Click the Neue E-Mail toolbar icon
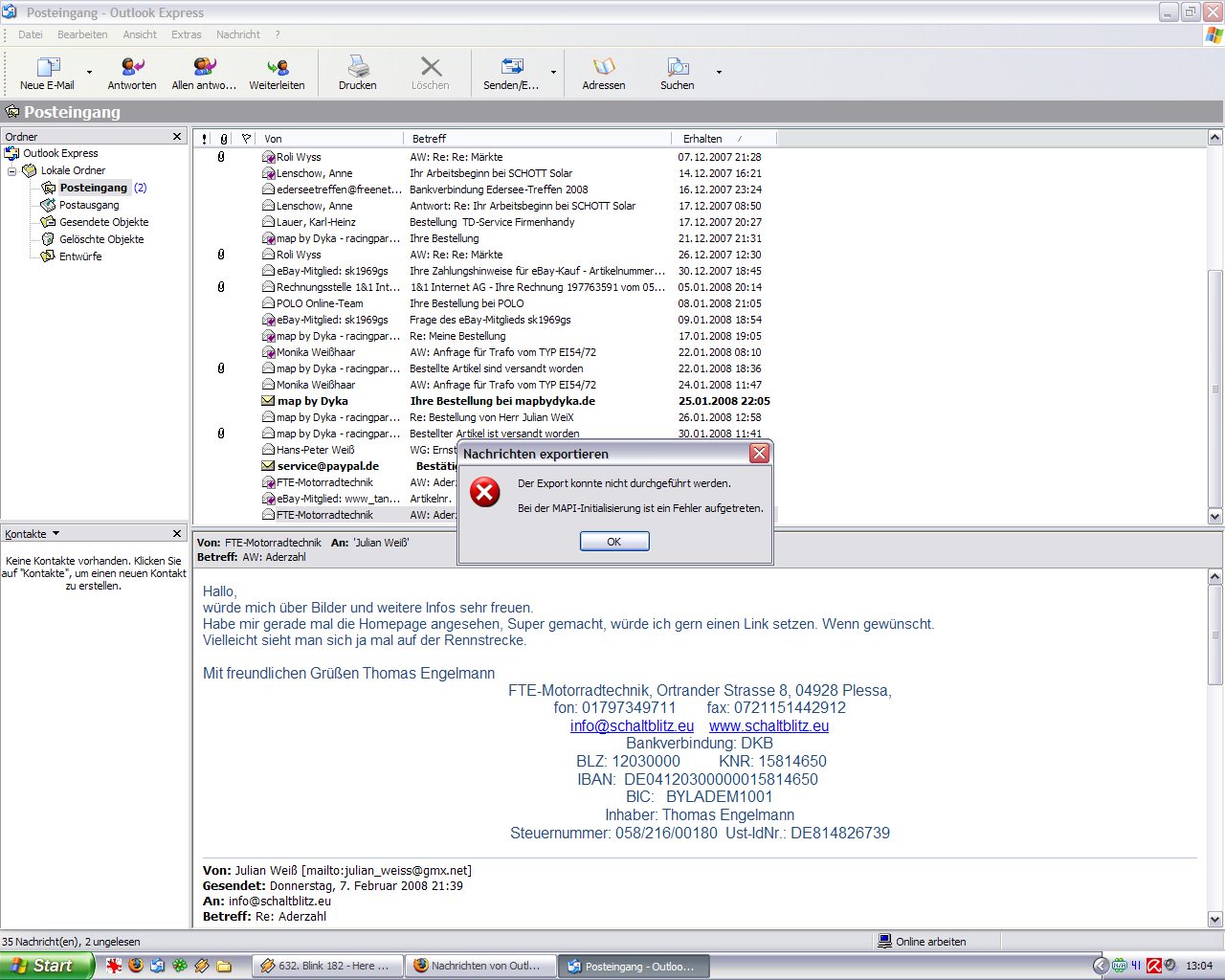Image resolution: width=1225 pixels, height=980 pixels. 47,67
